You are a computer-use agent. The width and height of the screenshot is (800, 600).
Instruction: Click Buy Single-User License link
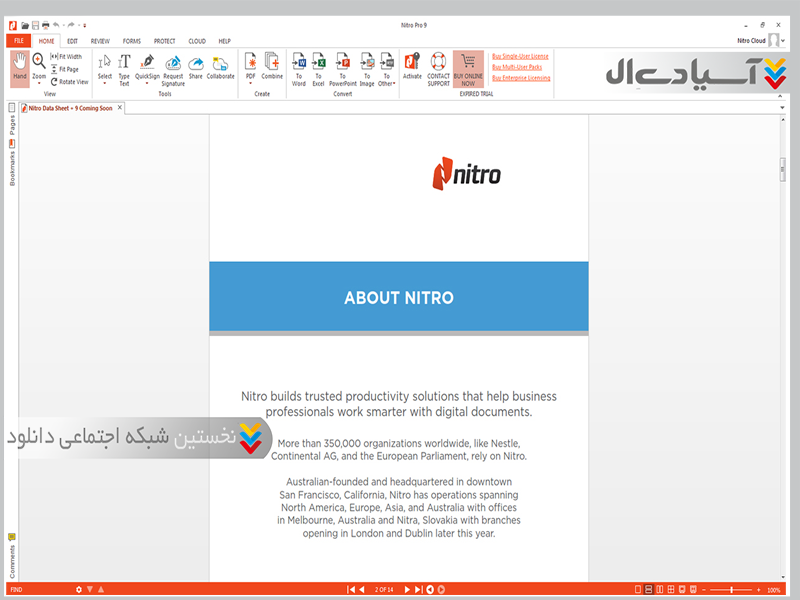click(x=520, y=57)
